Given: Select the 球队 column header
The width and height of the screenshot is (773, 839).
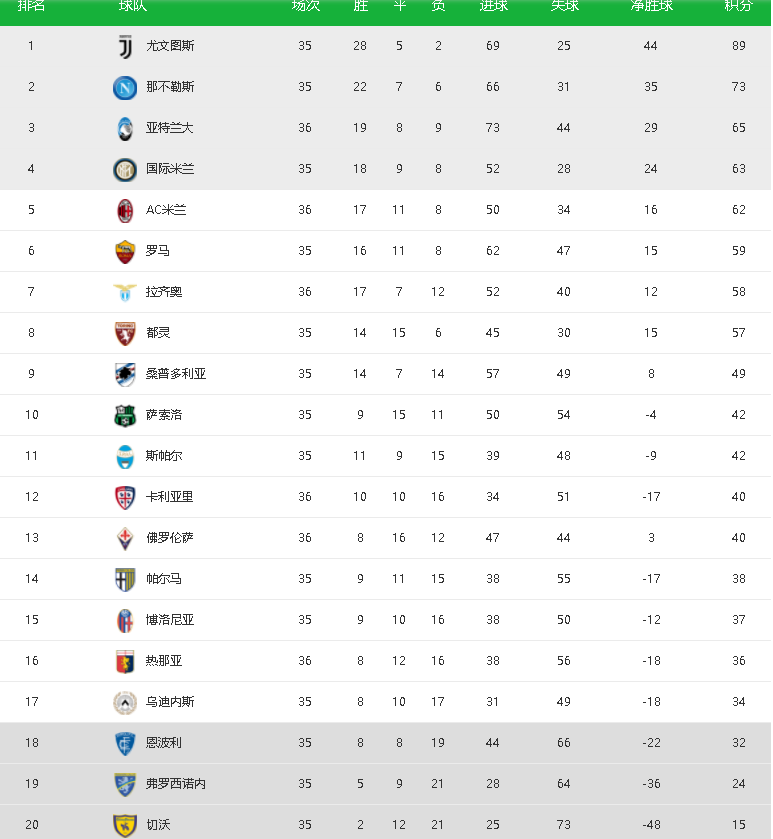Looking at the screenshot, I should [x=133, y=6].
